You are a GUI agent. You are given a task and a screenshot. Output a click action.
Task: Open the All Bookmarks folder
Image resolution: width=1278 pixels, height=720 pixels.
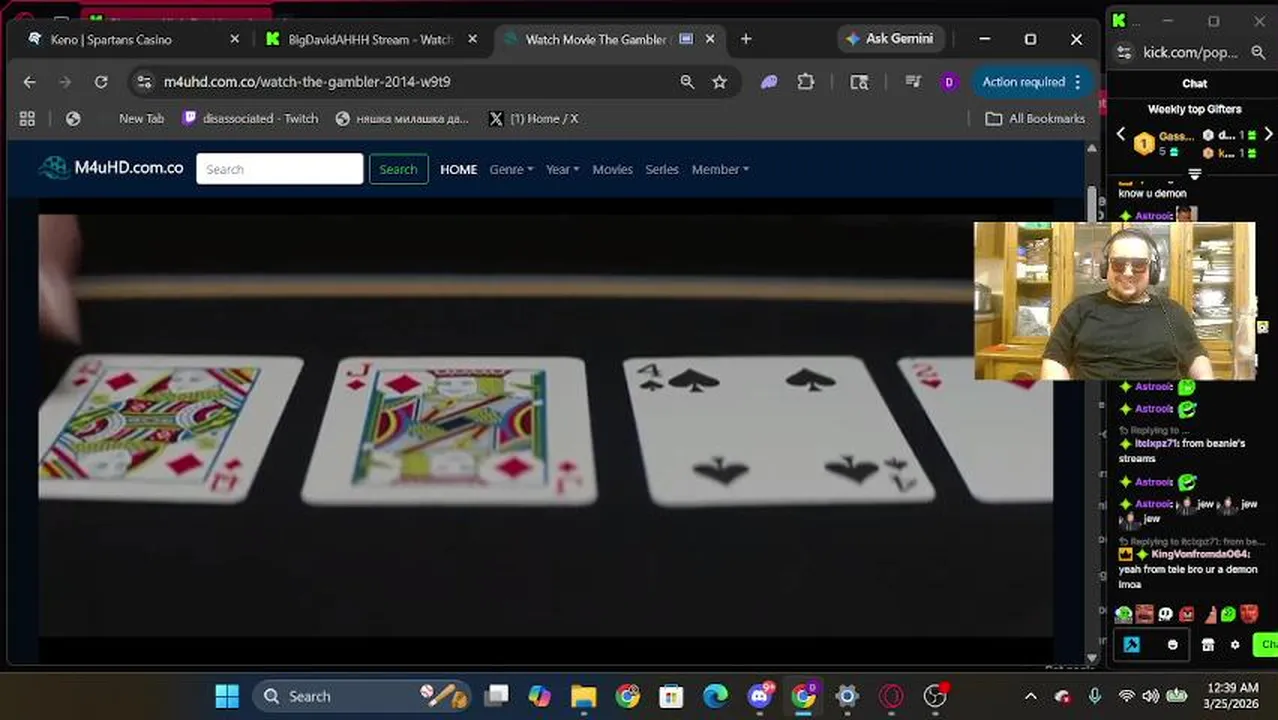tap(1035, 118)
